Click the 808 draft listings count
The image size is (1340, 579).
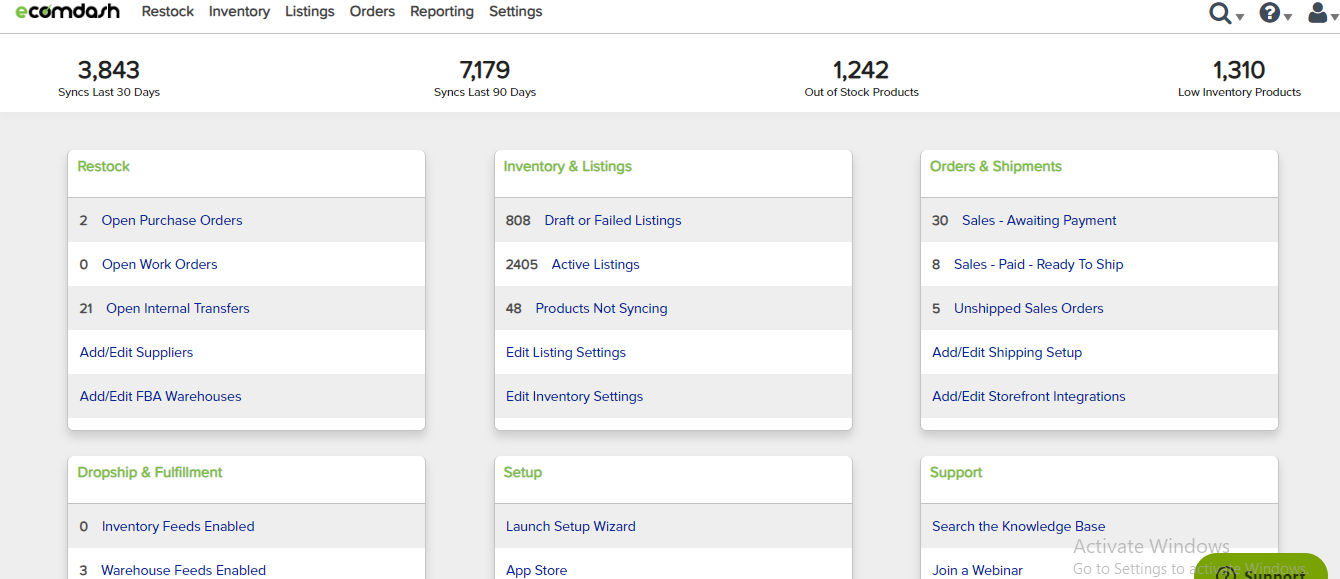click(518, 220)
